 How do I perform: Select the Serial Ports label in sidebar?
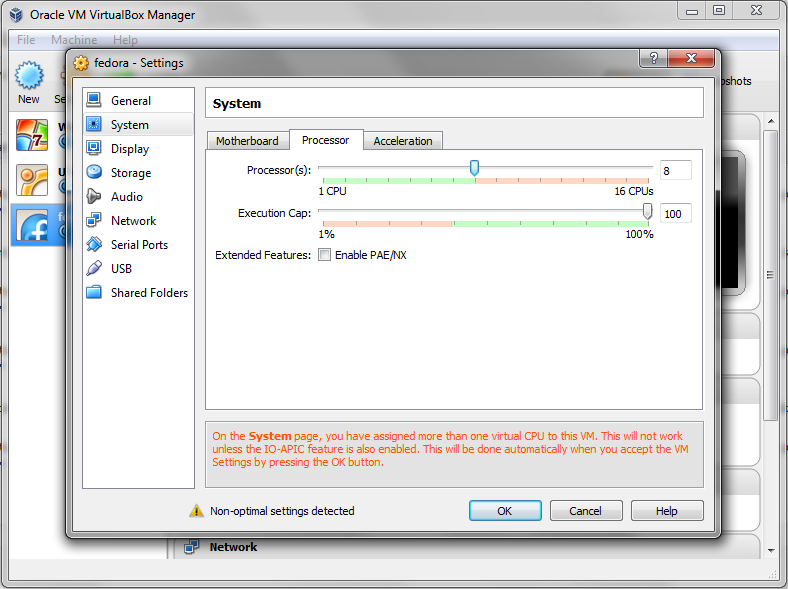pyautogui.click(x=139, y=245)
